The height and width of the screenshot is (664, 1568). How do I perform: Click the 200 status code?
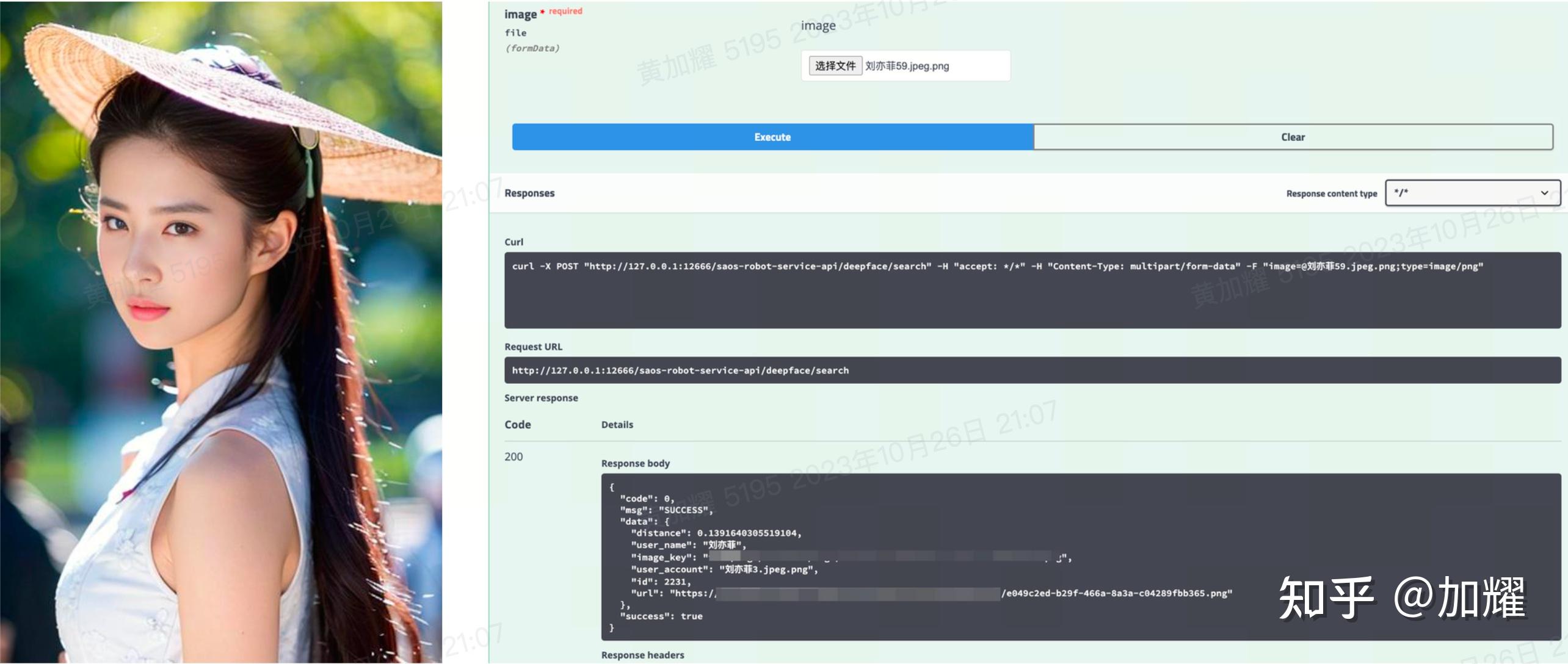coord(514,457)
